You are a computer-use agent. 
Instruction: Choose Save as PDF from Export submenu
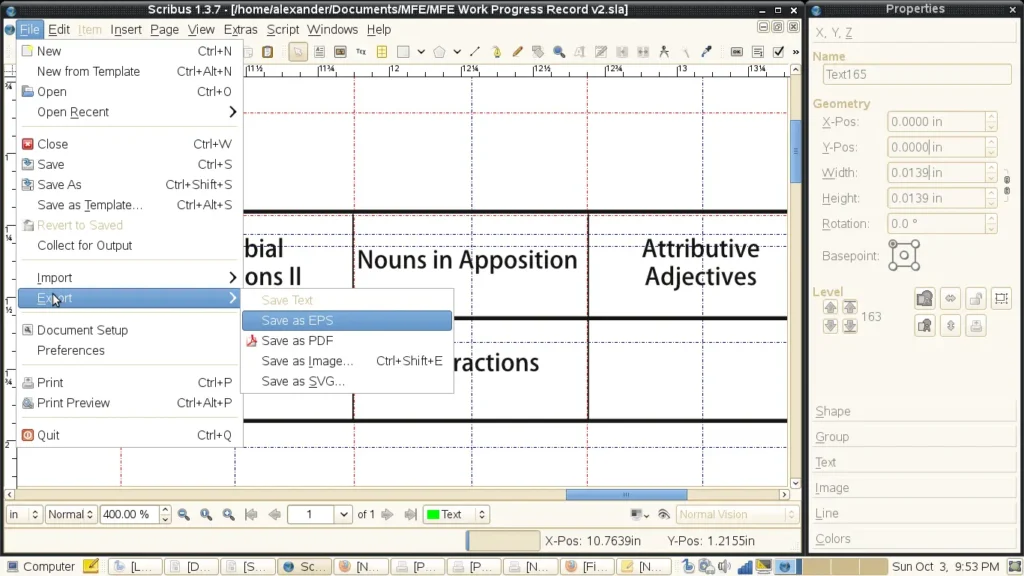pyautogui.click(x=297, y=341)
